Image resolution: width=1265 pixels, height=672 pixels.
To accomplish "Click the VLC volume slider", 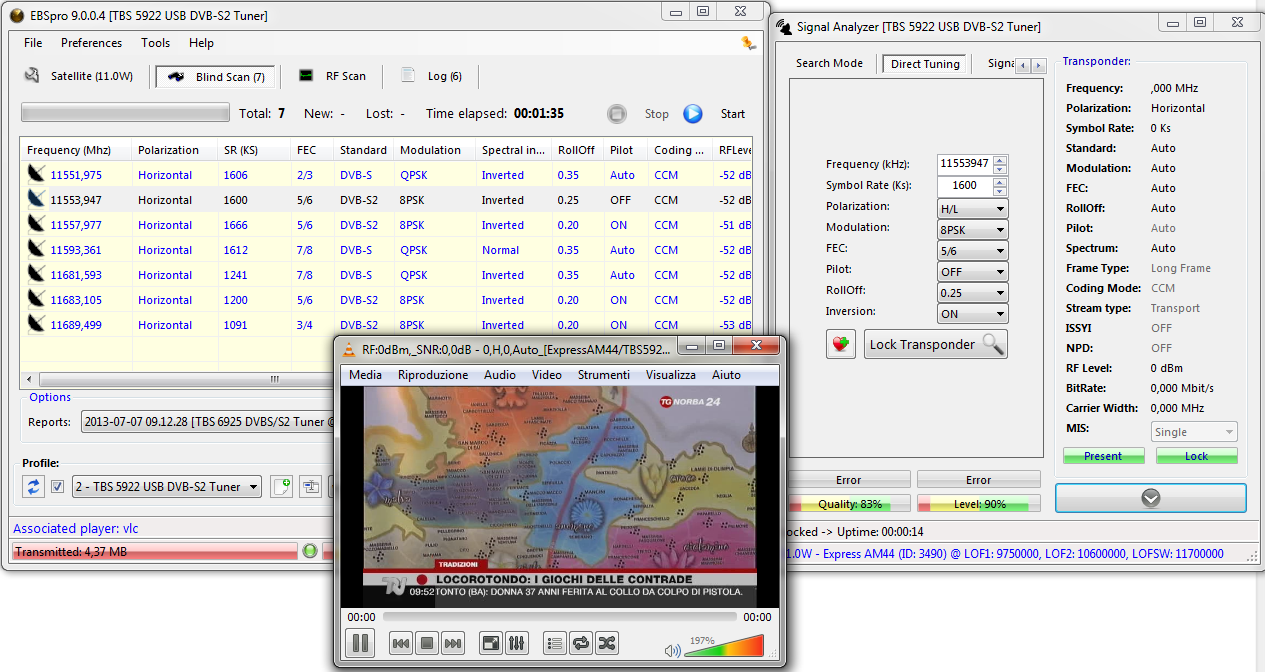I will pyautogui.click(x=724, y=648).
